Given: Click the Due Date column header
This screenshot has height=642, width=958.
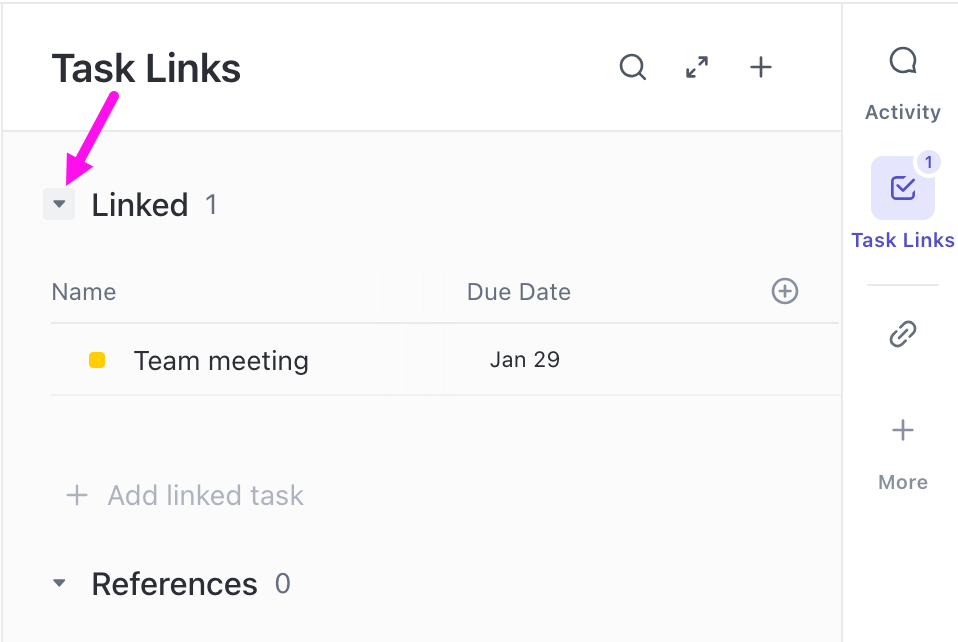Looking at the screenshot, I should pos(518,292).
